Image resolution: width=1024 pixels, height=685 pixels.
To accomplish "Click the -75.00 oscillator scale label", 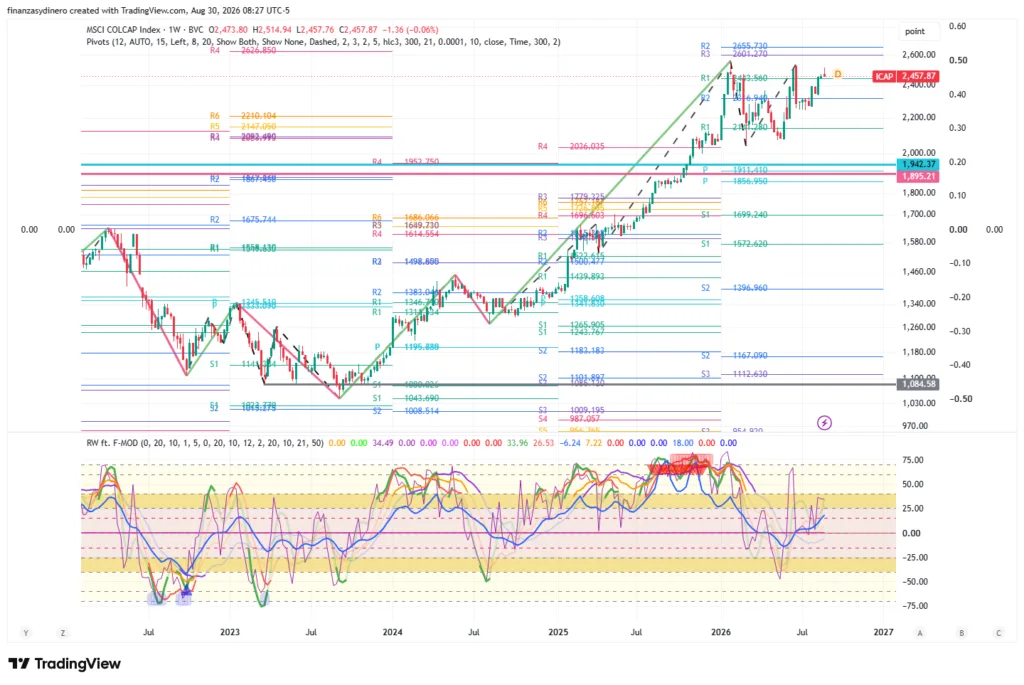I will [x=914, y=606].
